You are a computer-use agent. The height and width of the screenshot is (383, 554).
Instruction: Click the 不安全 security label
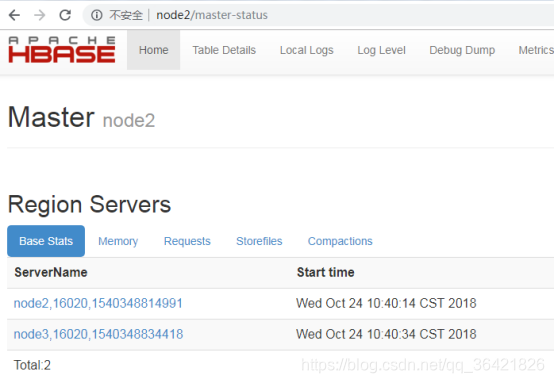(126, 15)
